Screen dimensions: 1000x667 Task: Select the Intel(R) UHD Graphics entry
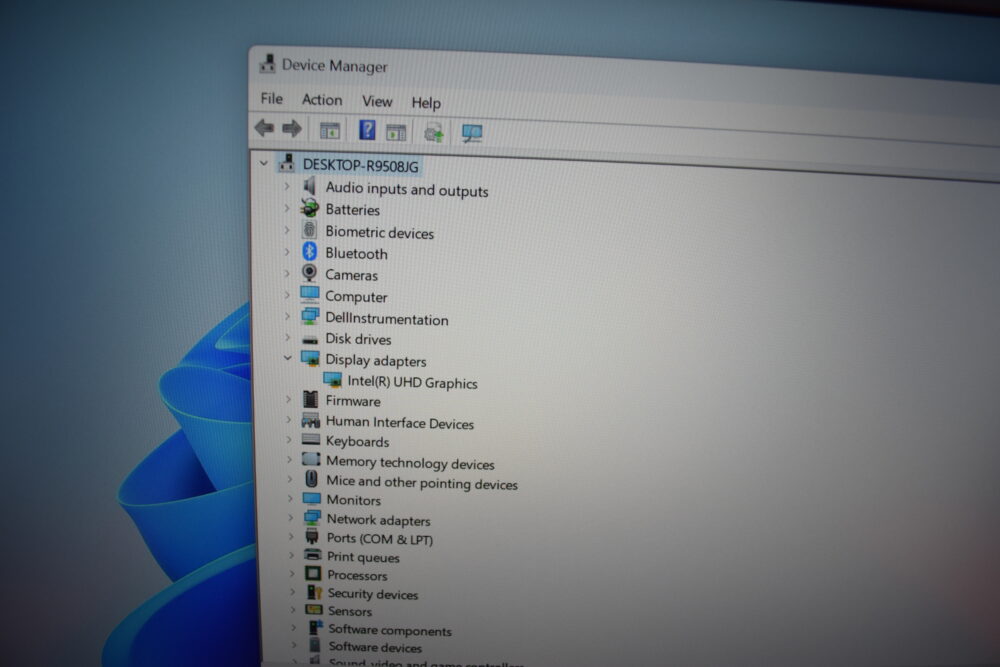413,383
